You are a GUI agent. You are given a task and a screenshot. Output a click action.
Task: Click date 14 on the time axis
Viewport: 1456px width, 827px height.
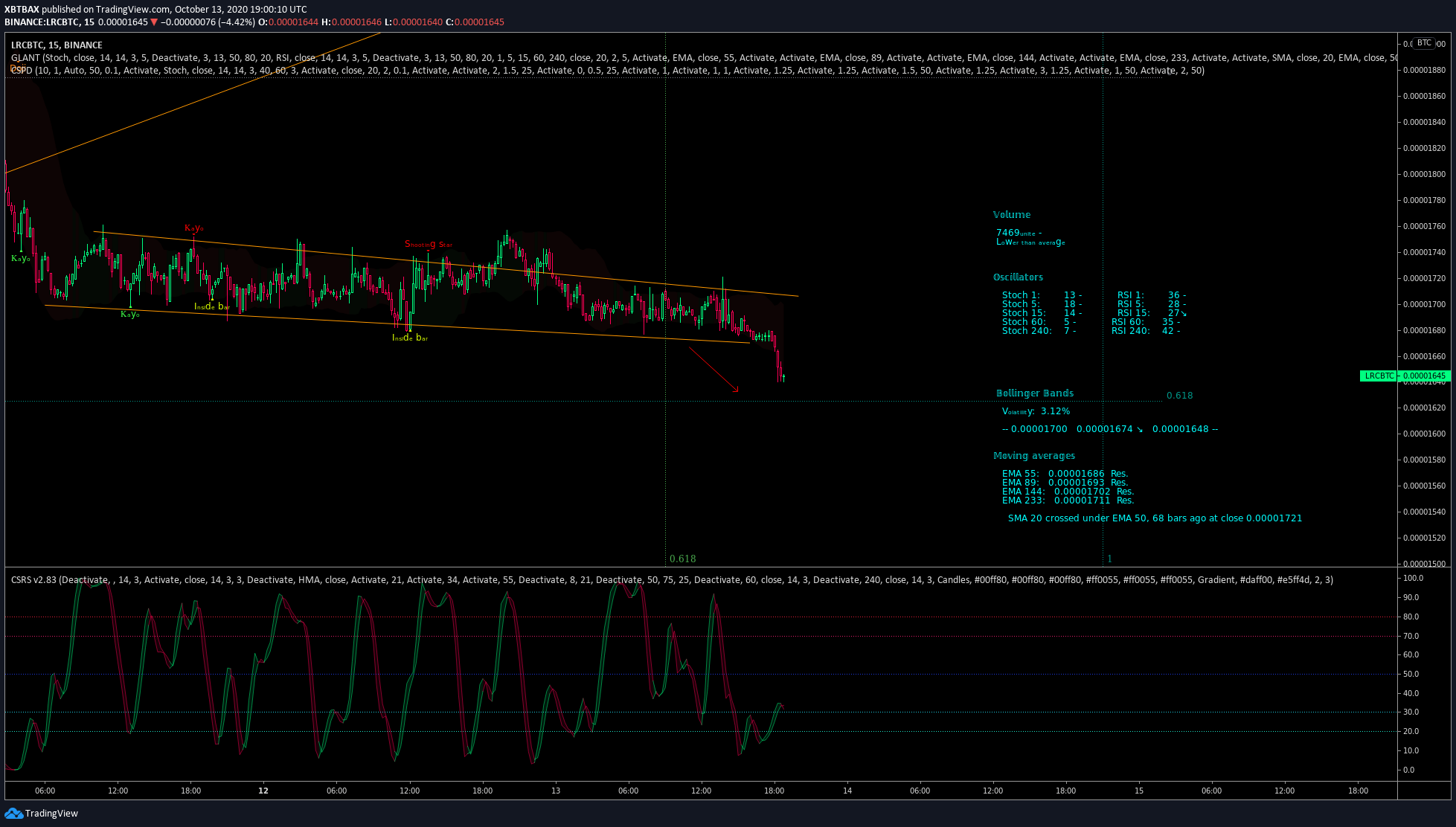coord(847,791)
